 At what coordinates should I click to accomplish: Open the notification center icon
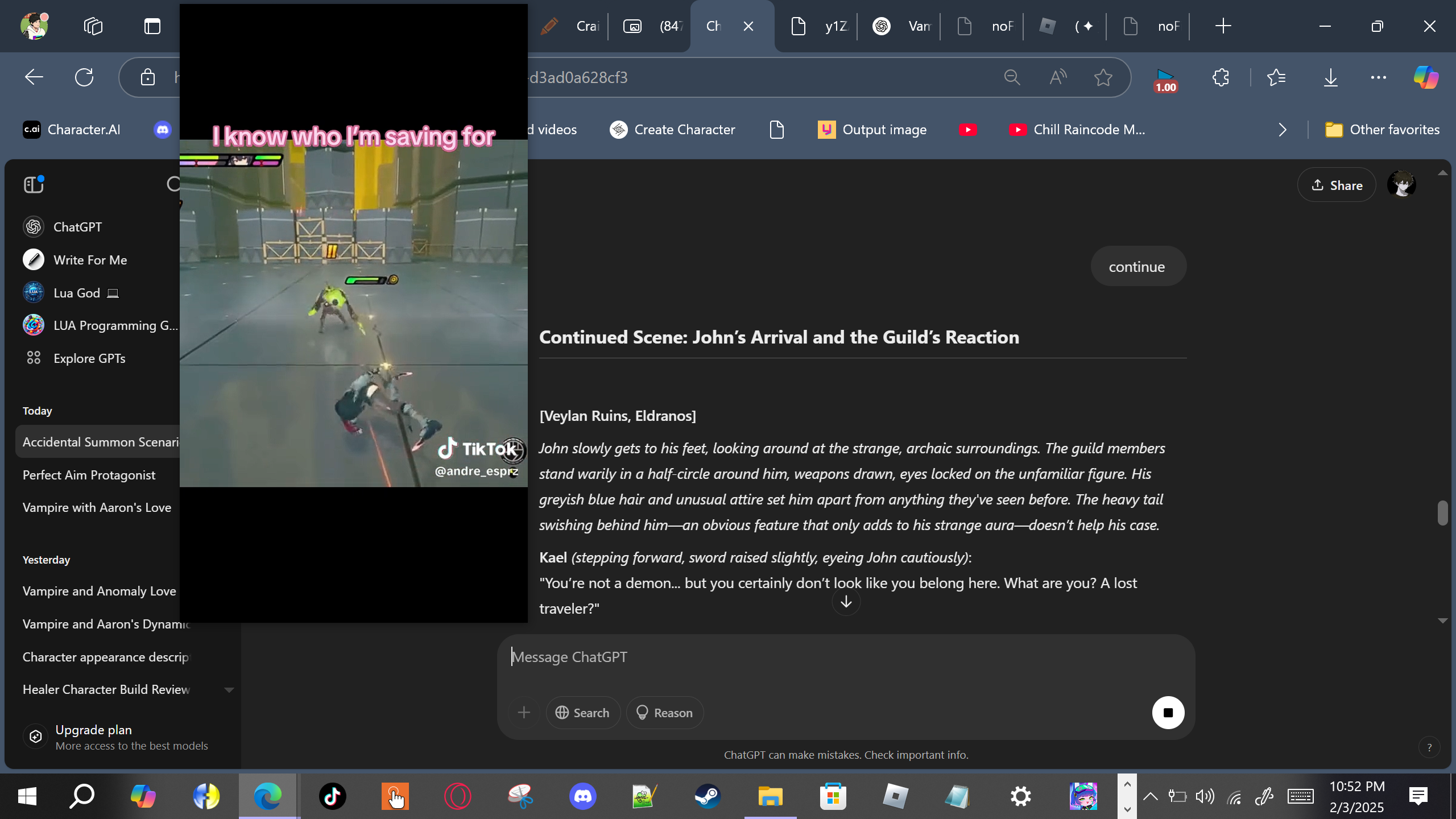[1418, 796]
